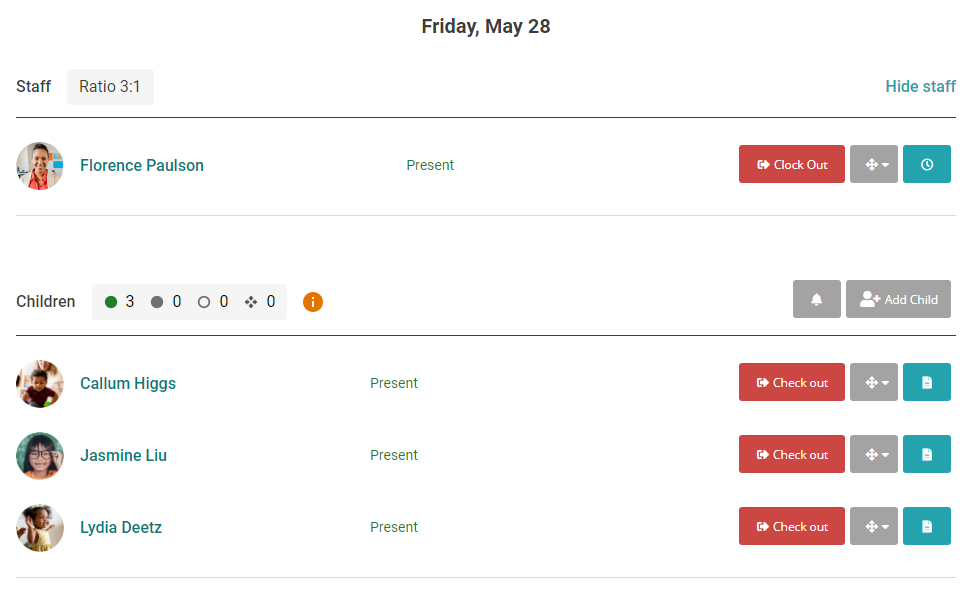Click the green present count indicator

pyautogui.click(x=111, y=302)
